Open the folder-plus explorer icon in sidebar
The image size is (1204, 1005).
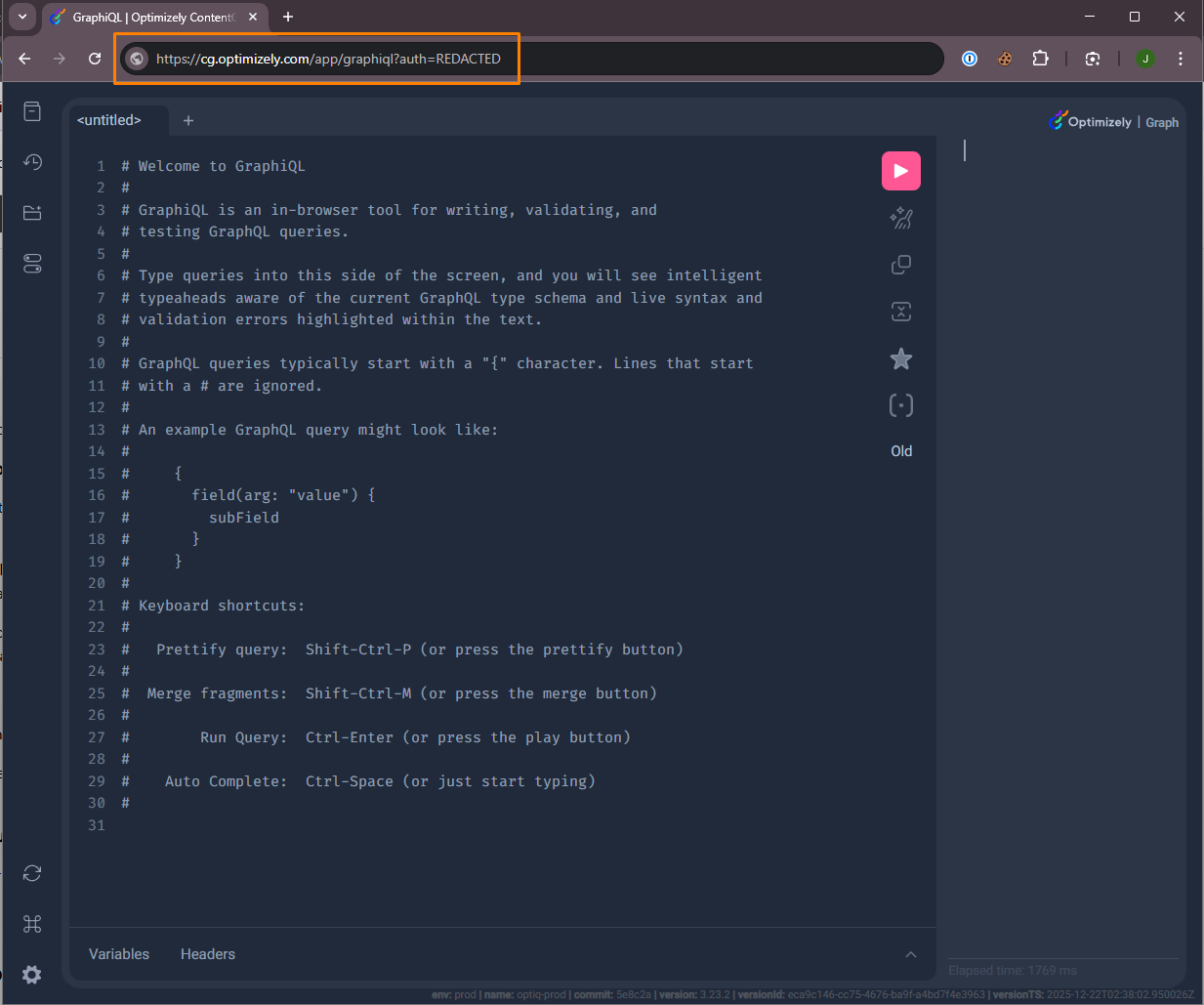coord(32,213)
